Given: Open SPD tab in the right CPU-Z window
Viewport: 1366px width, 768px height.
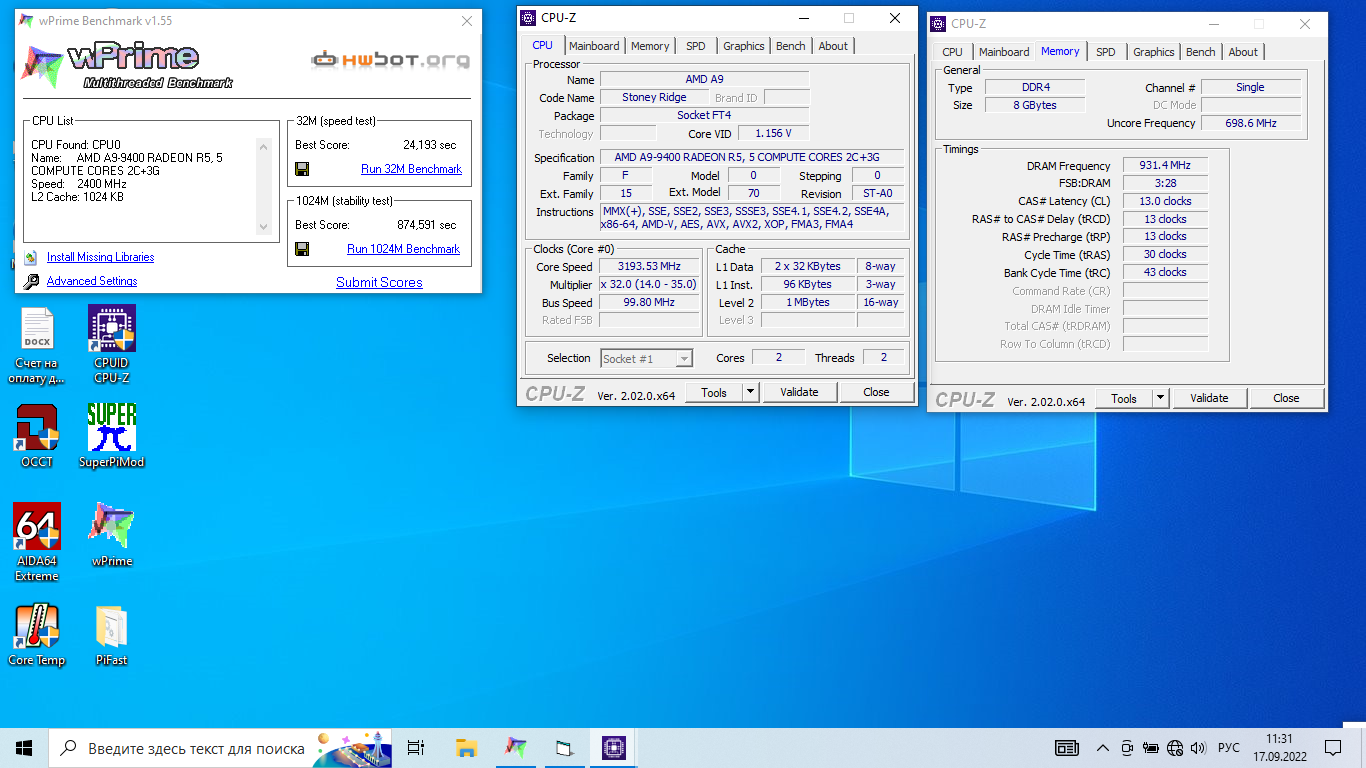Looking at the screenshot, I should click(x=1106, y=52).
